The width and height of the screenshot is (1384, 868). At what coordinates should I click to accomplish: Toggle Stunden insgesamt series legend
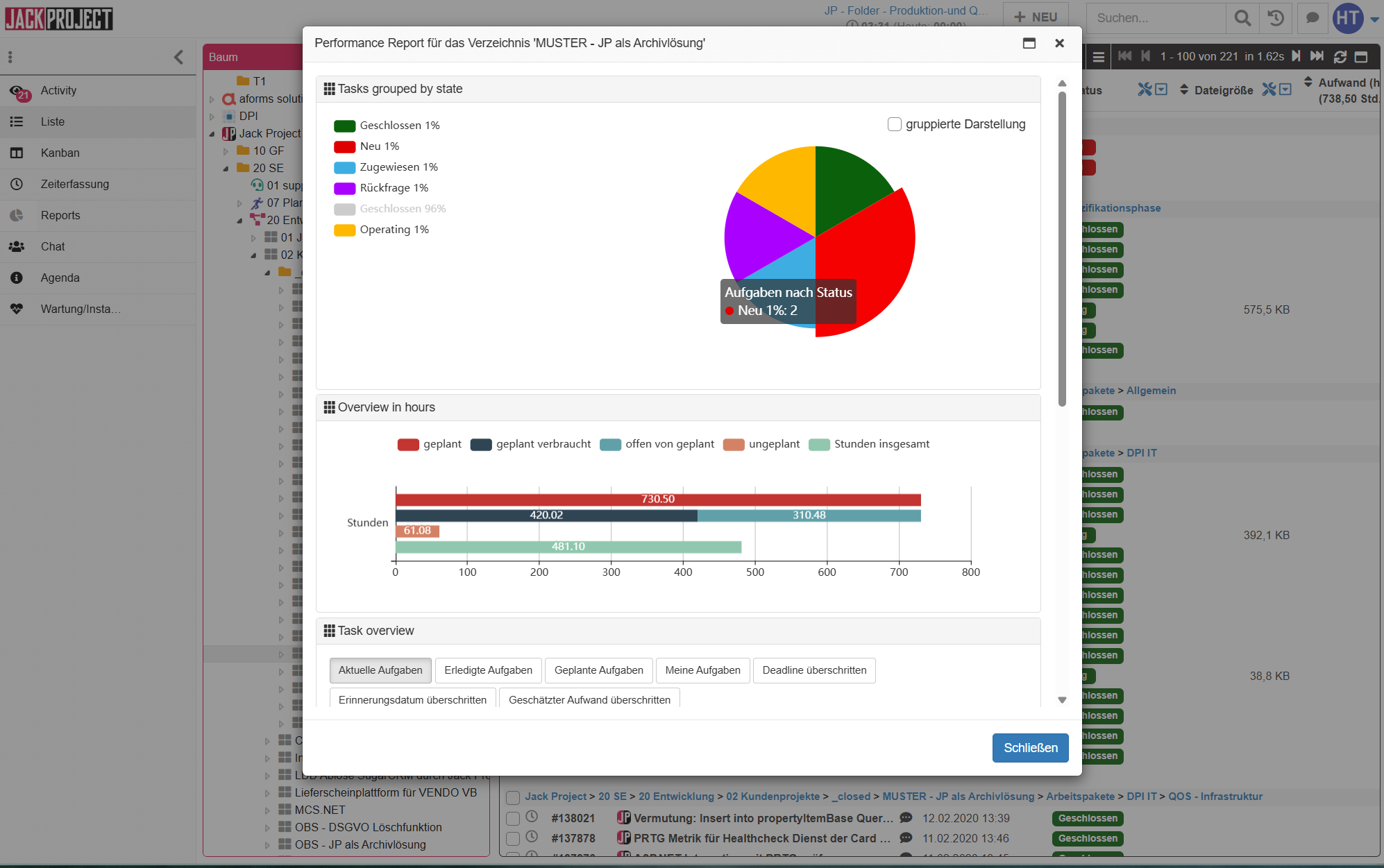pos(869,444)
